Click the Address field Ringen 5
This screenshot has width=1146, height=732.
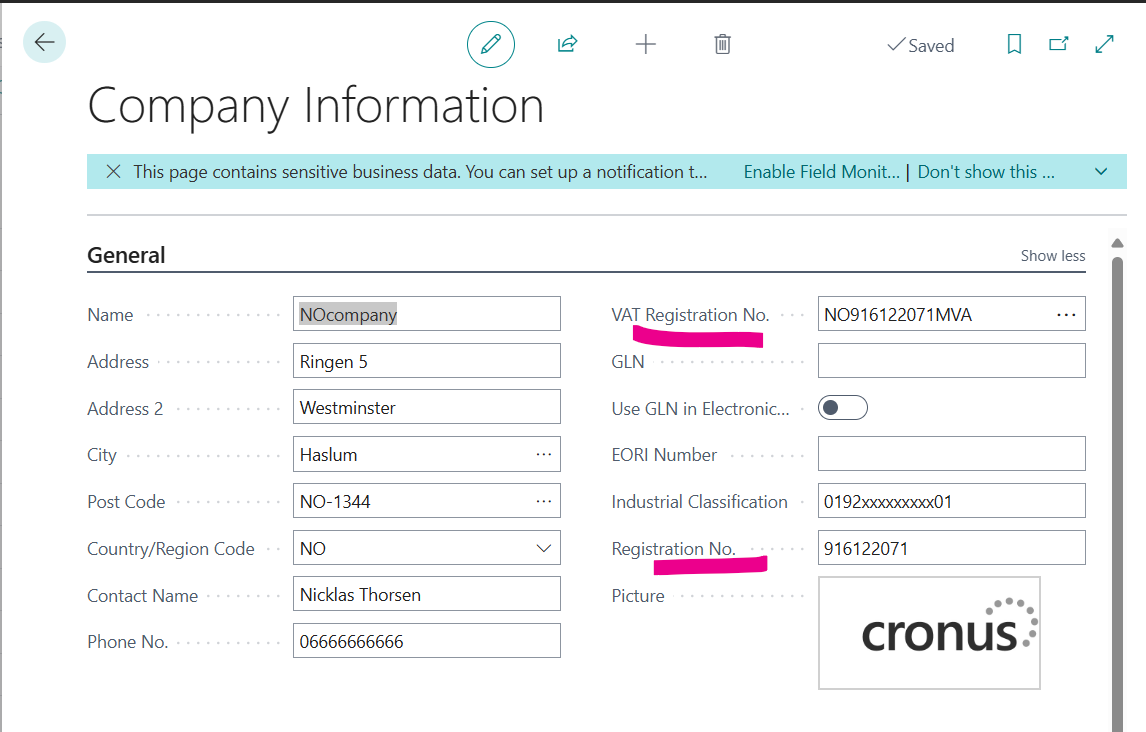[427, 361]
